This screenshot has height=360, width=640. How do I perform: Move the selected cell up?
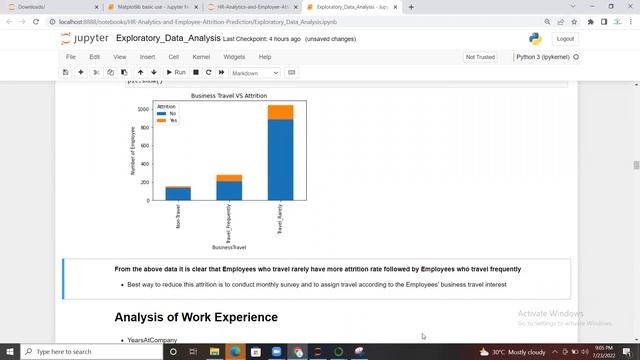(x=140, y=73)
